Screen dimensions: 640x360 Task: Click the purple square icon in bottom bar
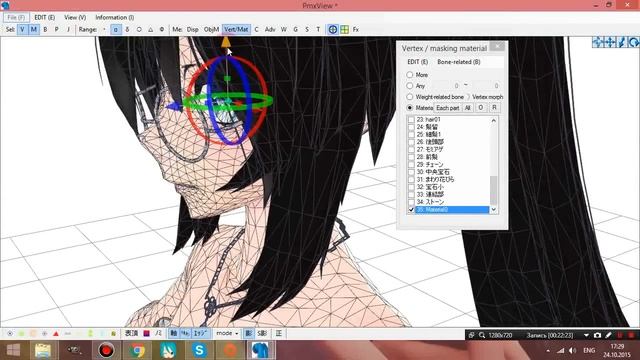tap(147, 333)
